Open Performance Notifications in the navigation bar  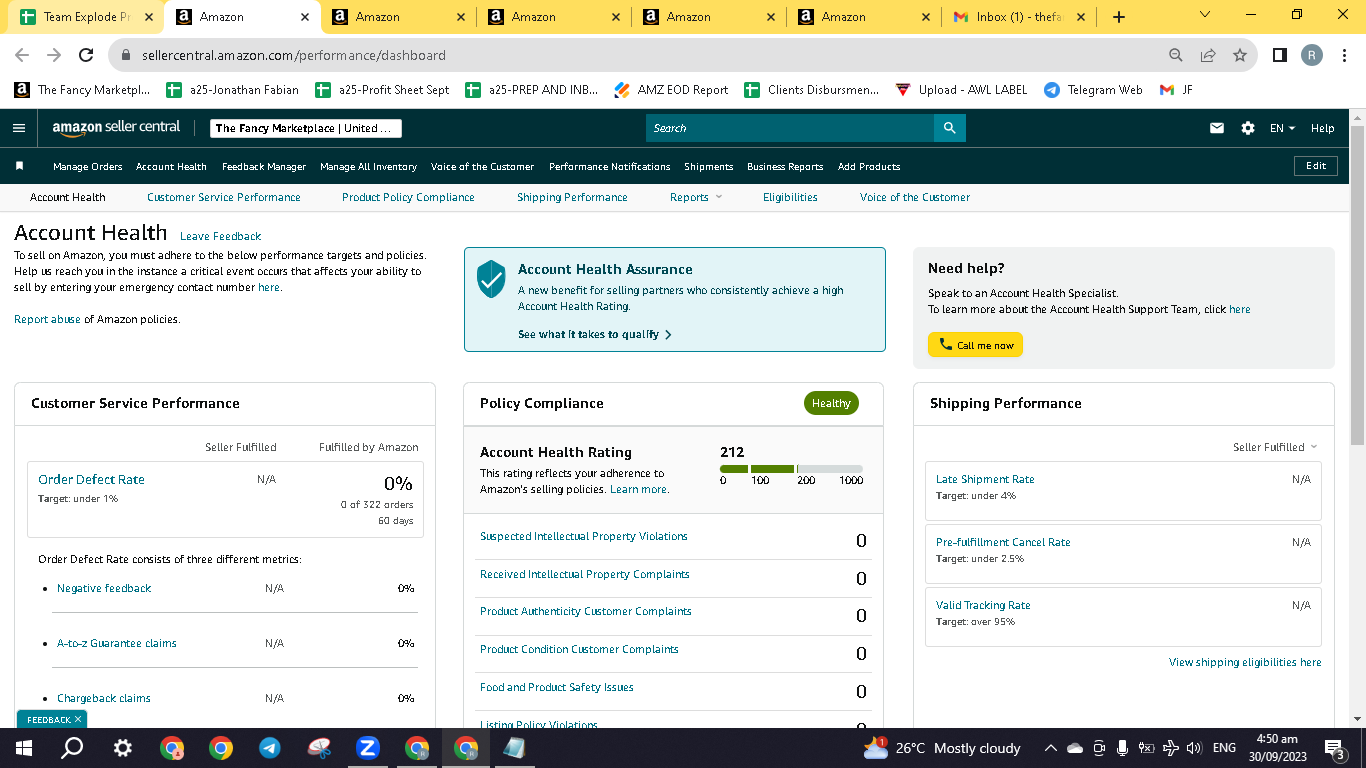(x=610, y=167)
